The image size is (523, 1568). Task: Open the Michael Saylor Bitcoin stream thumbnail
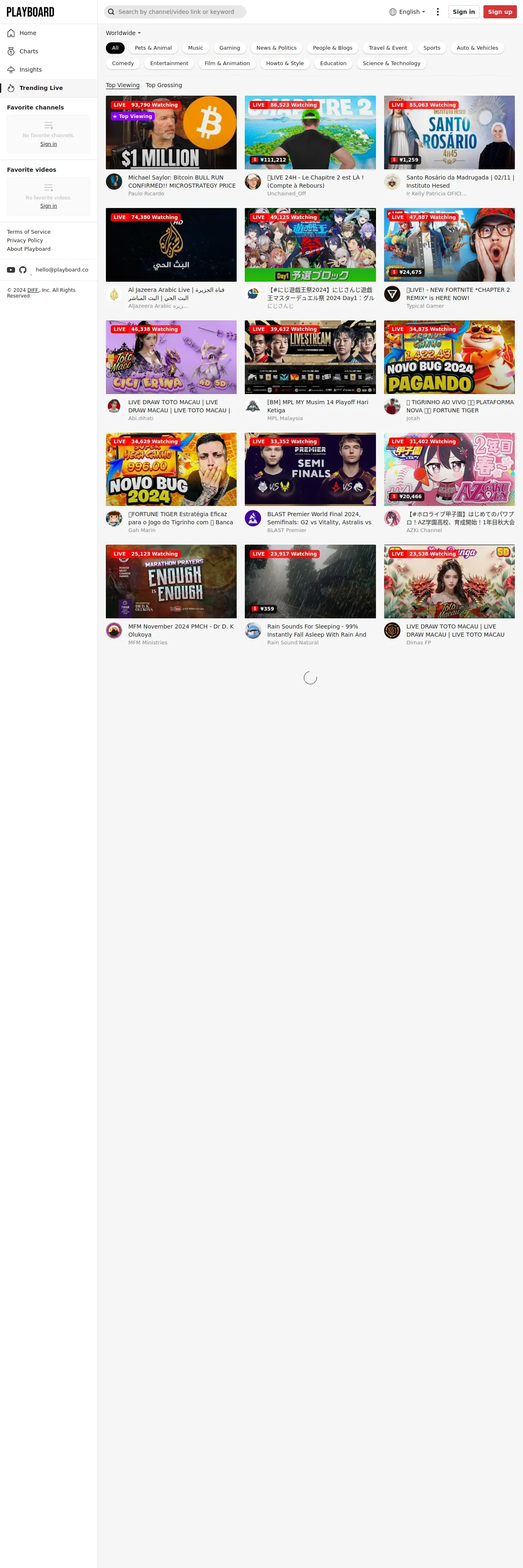171,132
